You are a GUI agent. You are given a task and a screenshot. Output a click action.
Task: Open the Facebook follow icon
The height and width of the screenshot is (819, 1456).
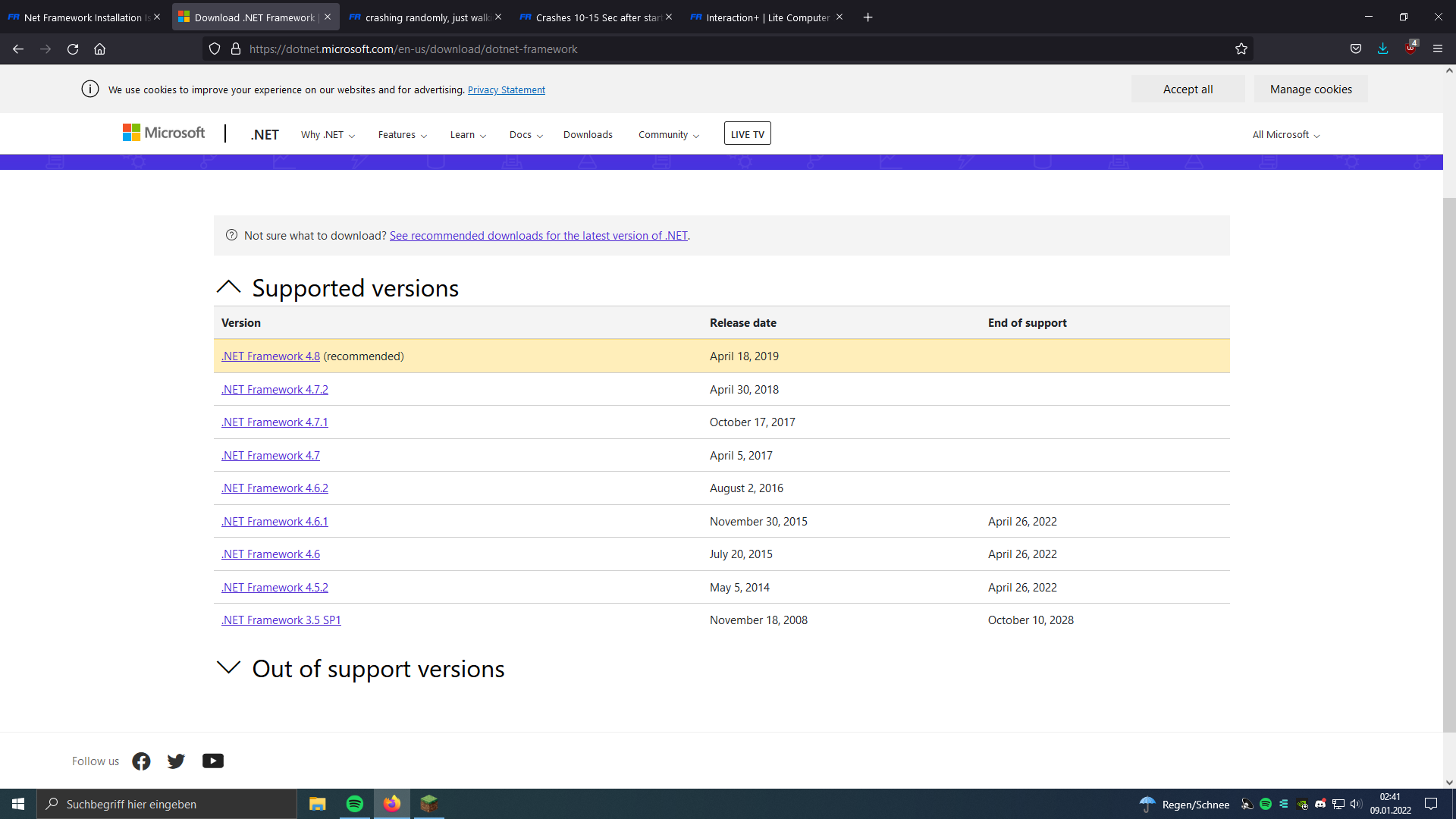pos(141,761)
